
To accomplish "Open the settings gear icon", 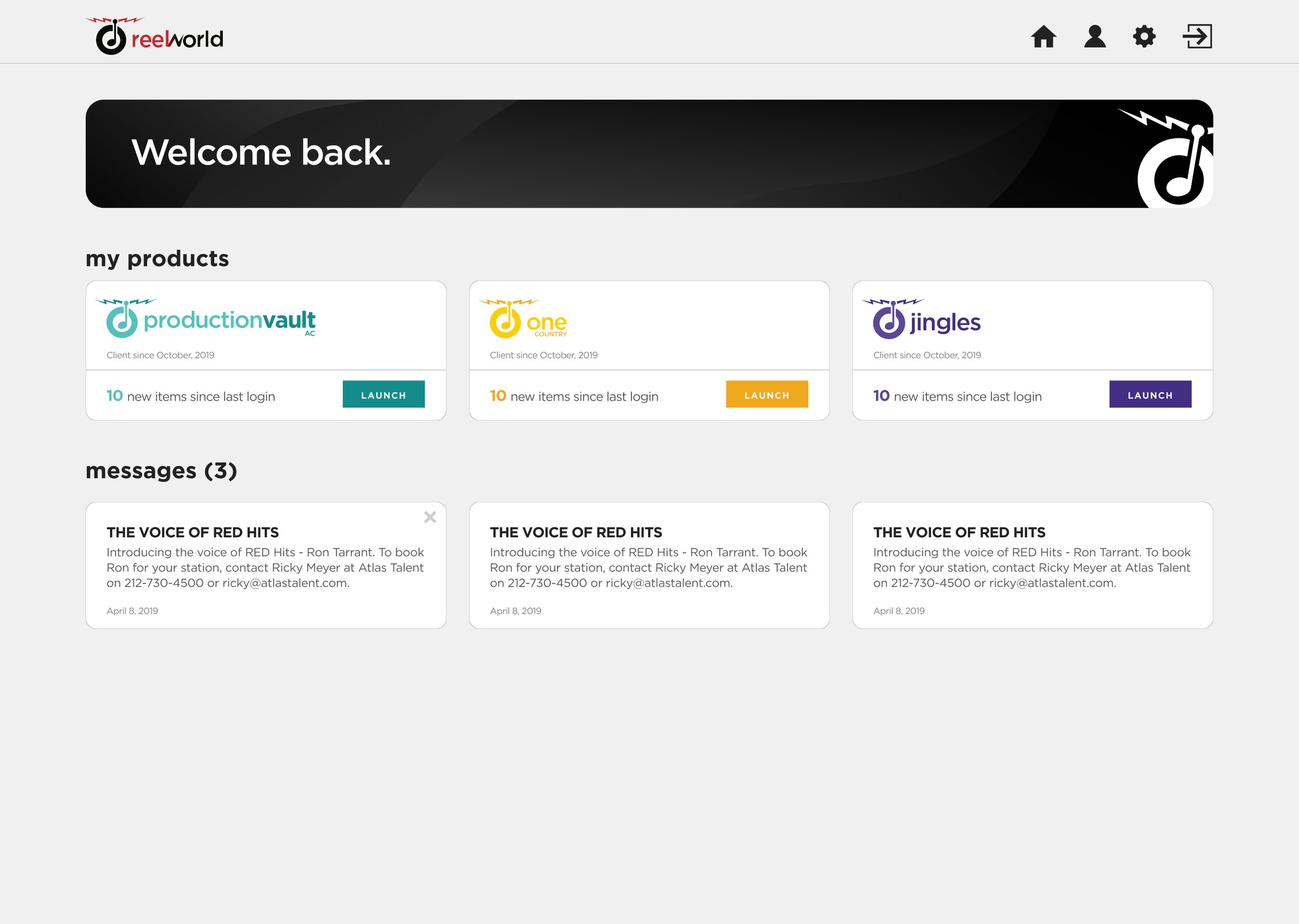I will click(x=1144, y=36).
